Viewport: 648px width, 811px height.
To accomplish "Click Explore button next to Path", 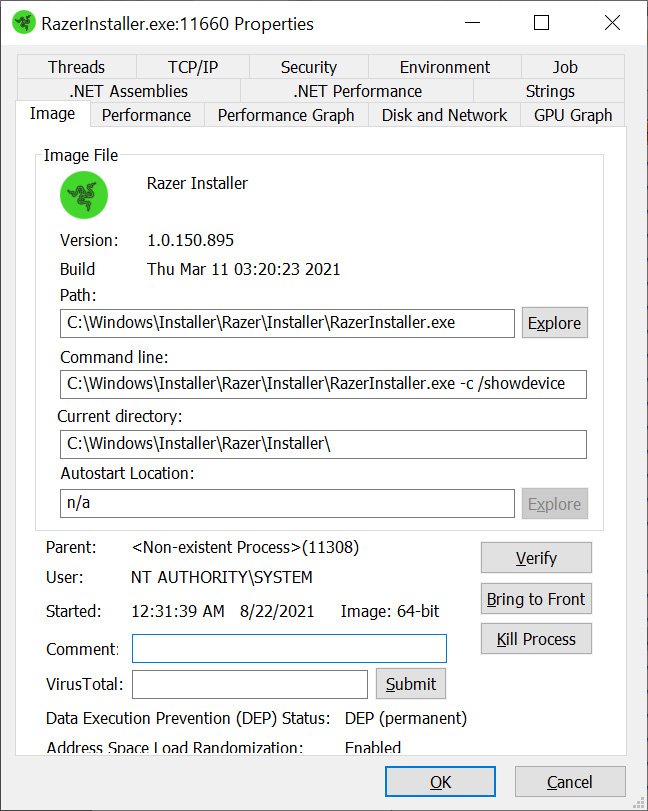I will tap(554, 323).
